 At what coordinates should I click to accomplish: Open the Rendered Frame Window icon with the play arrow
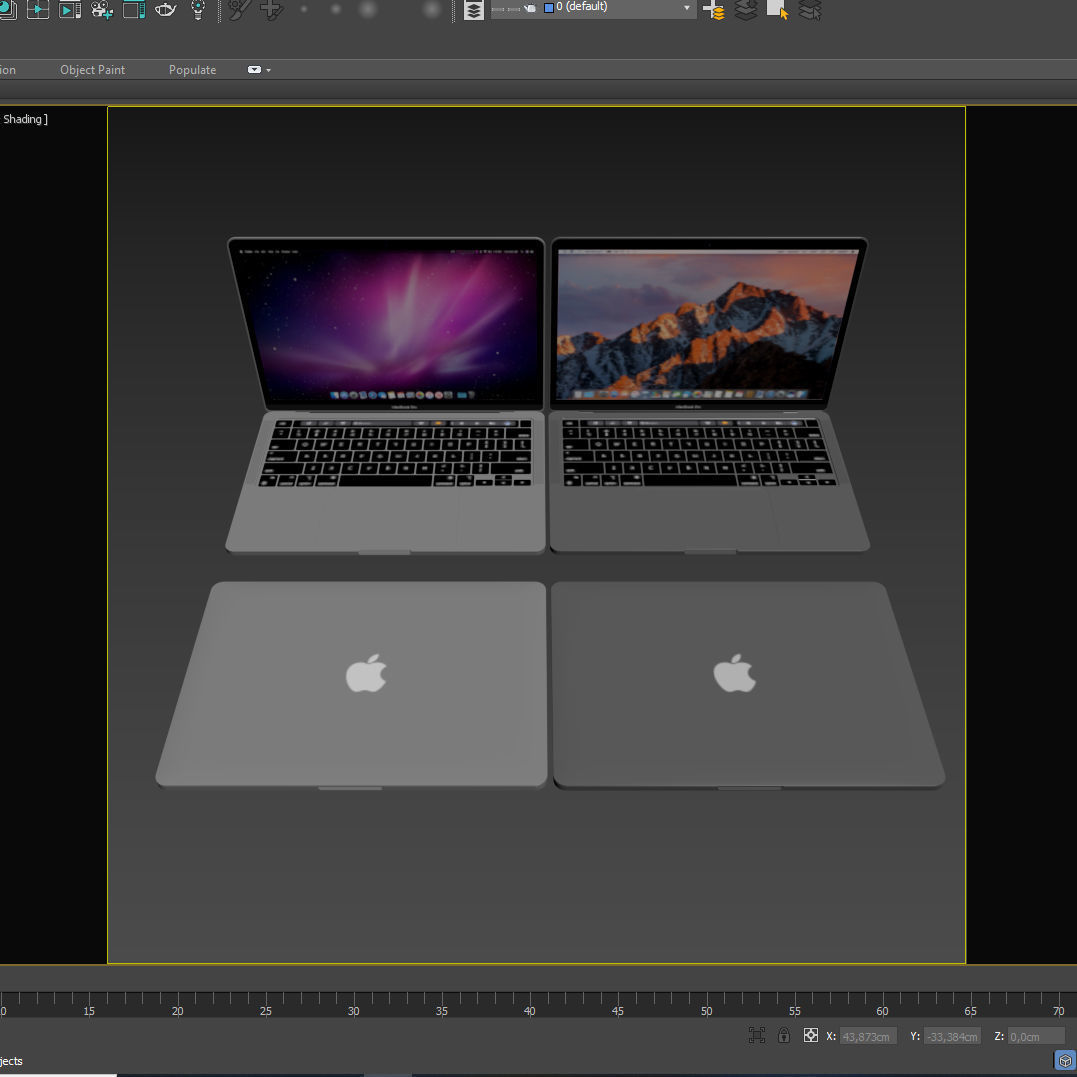click(x=69, y=10)
